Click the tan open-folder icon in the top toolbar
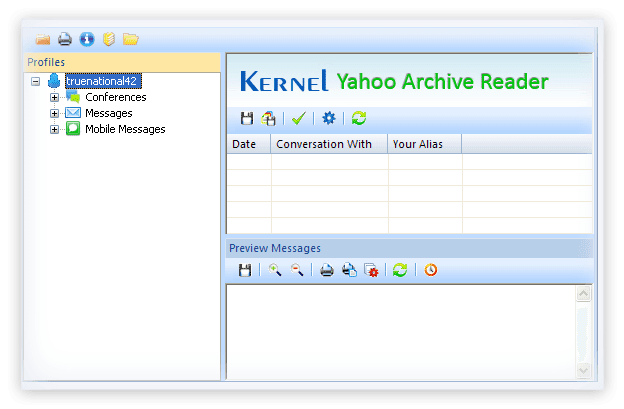The width and height of the screenshot is (624, 409). [x=43, y=39]
